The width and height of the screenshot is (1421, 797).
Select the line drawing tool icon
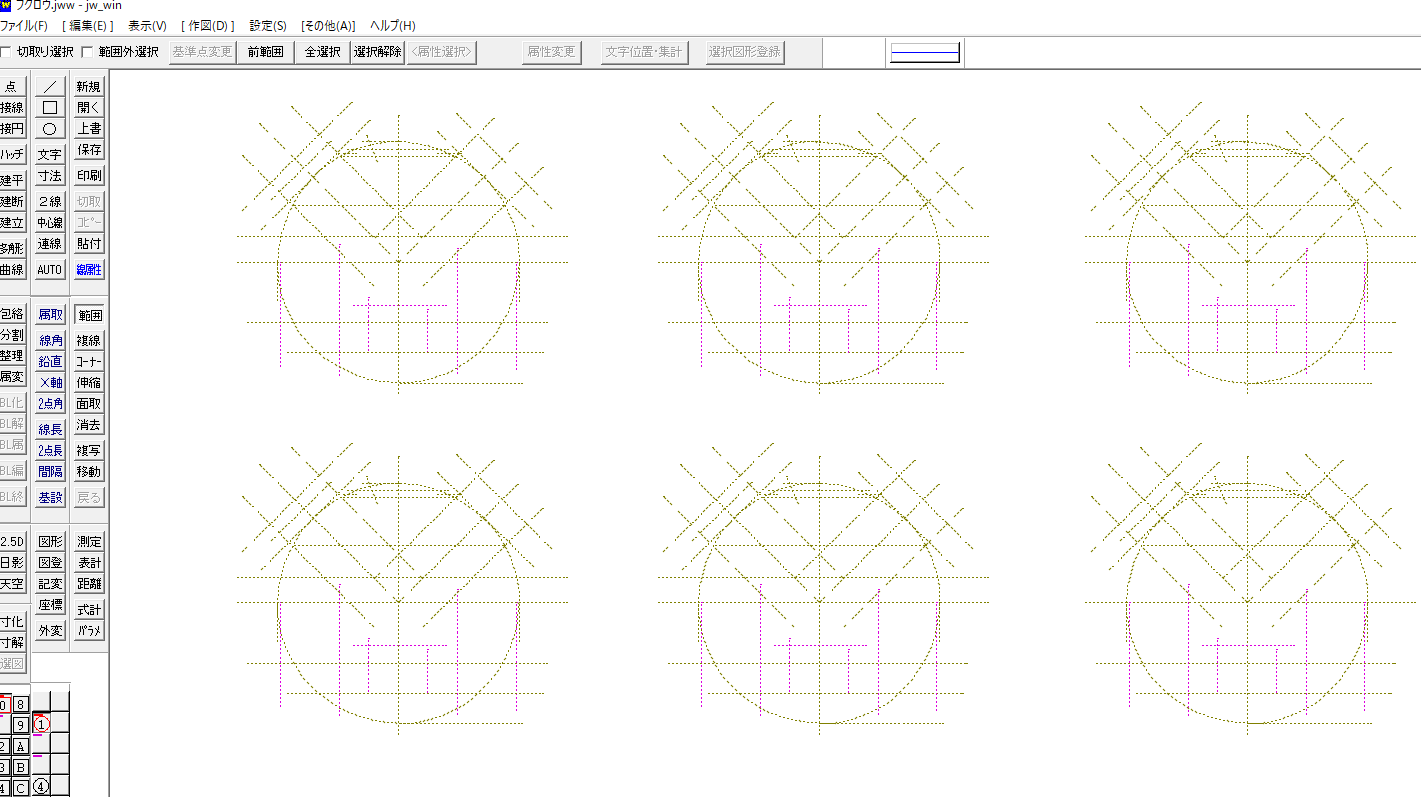[50, 86]
